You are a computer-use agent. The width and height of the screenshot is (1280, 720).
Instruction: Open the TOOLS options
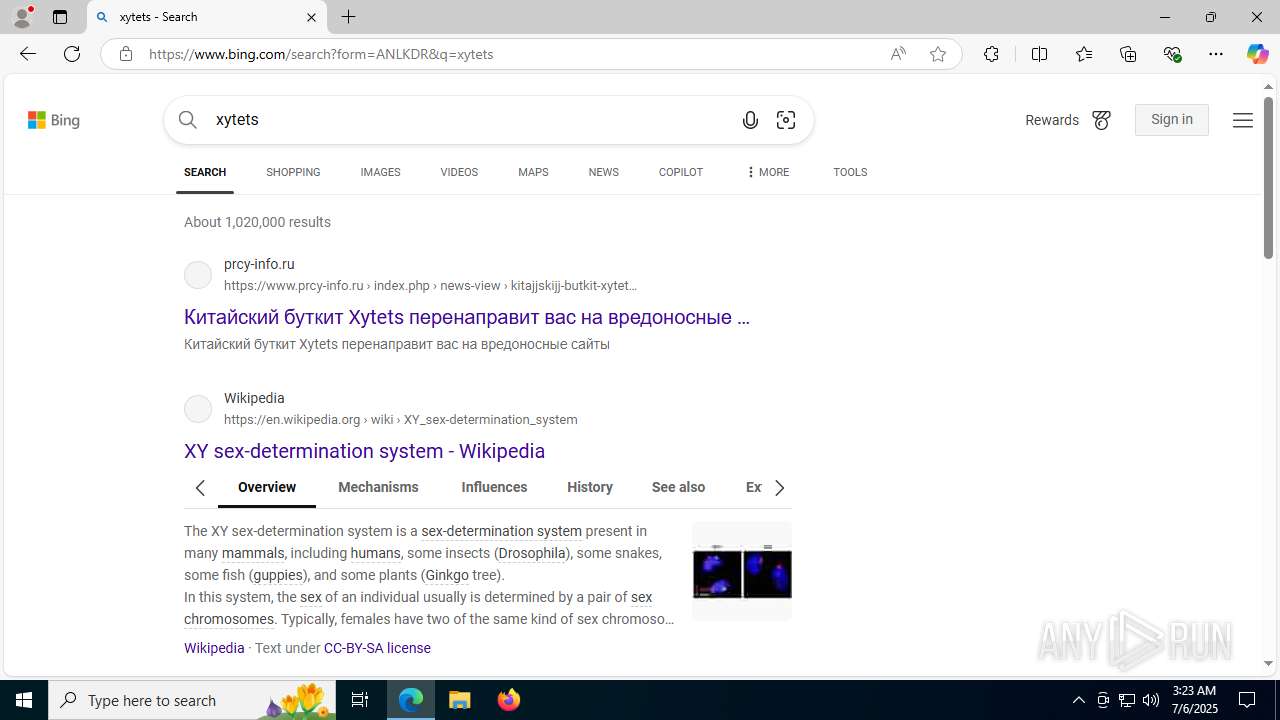[x=850, y=172]
